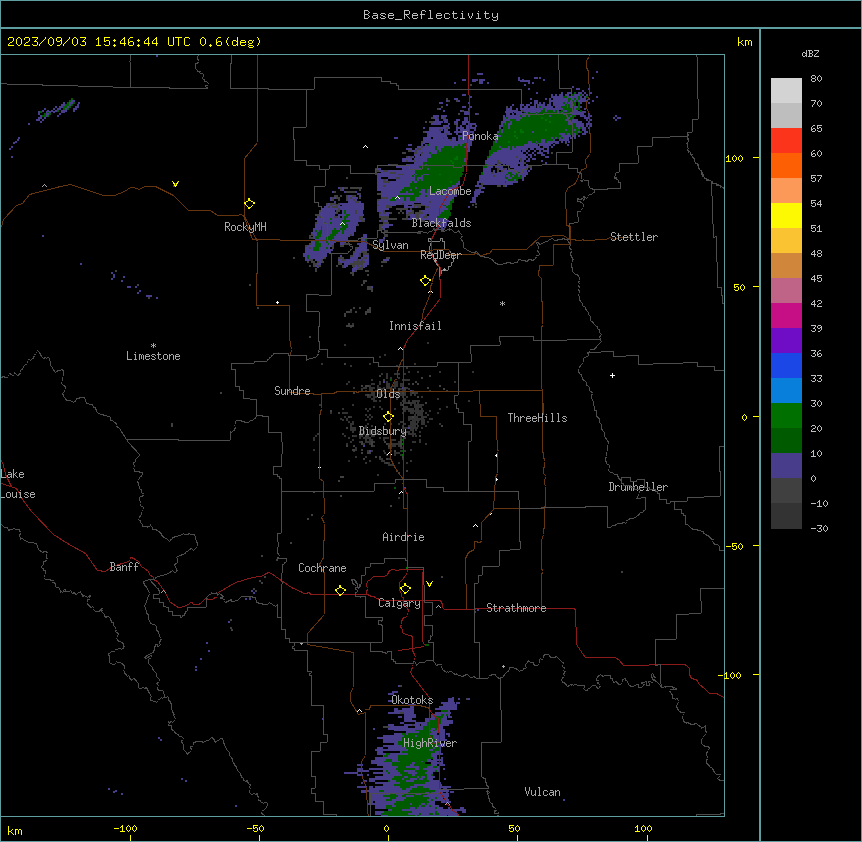Select white plus marker north of Drumheller
The width and height of the screenshot is (862, 842).
[x=612, y=375]
